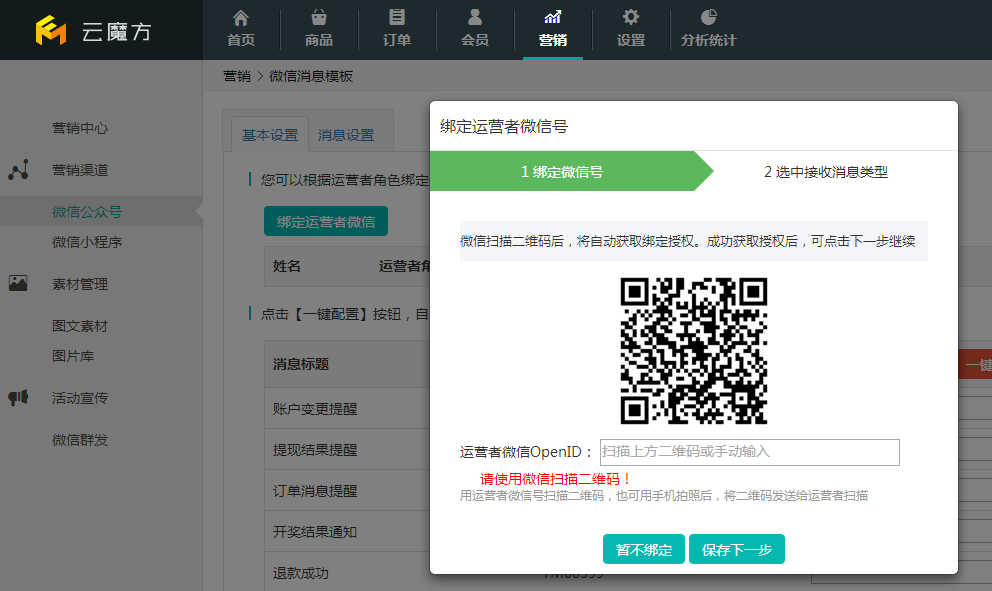
Task: Open 微信小程序 in the sidebar
Action: tap(87, 242)
